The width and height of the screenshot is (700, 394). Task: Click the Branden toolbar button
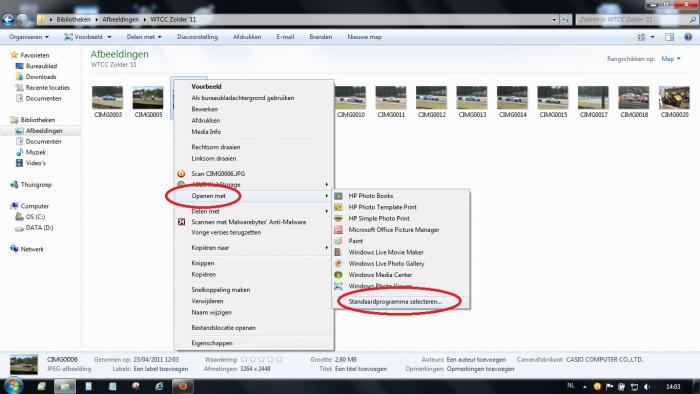tap(321, 37)
